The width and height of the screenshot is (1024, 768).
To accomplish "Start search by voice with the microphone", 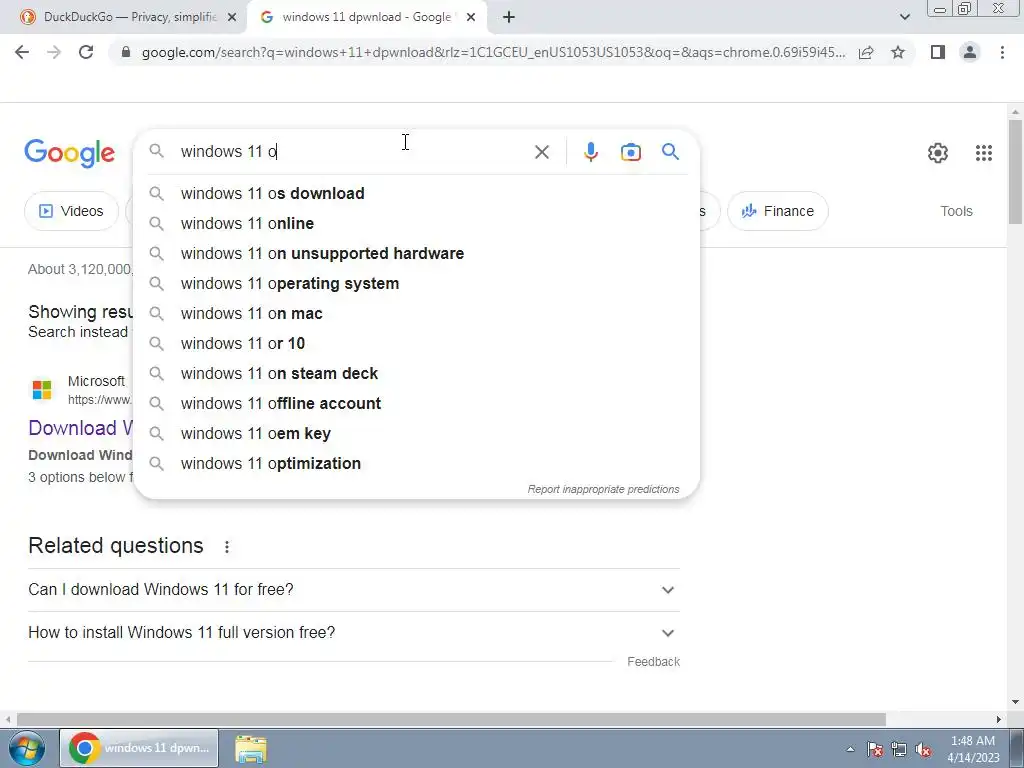I will 590,152.
